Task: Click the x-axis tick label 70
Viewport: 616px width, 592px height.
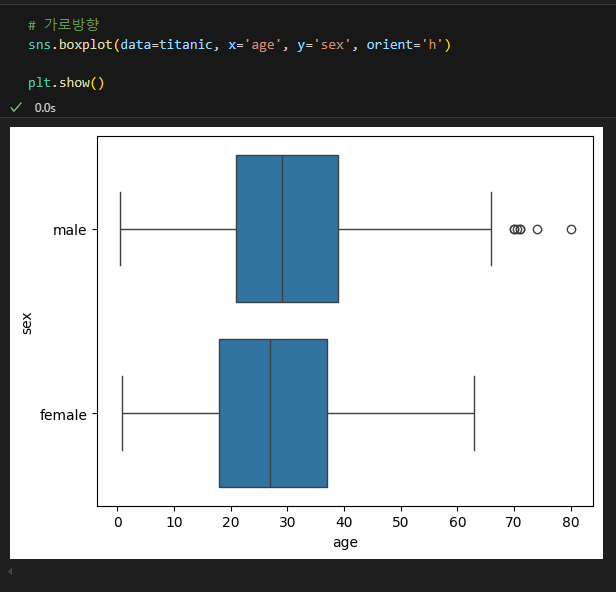Action: 513,522
